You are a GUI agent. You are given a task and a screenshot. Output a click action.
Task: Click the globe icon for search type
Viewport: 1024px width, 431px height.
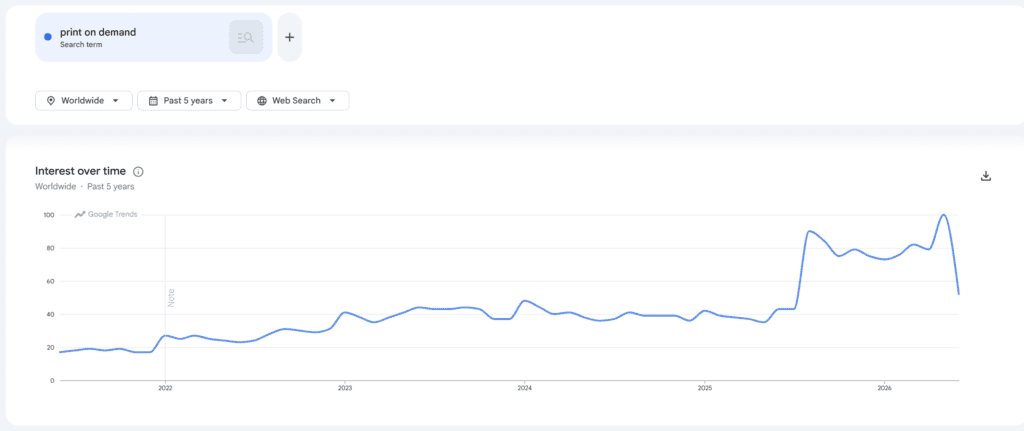[x=262, y=101]
